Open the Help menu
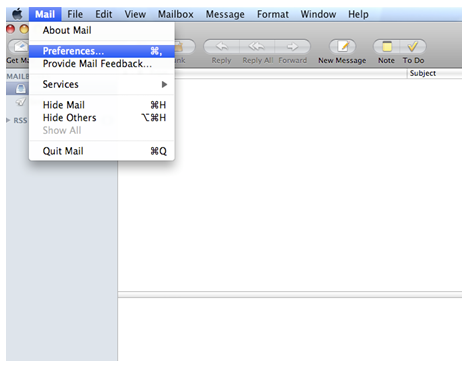Screen dimensions: 468x368 coord(358,14)
